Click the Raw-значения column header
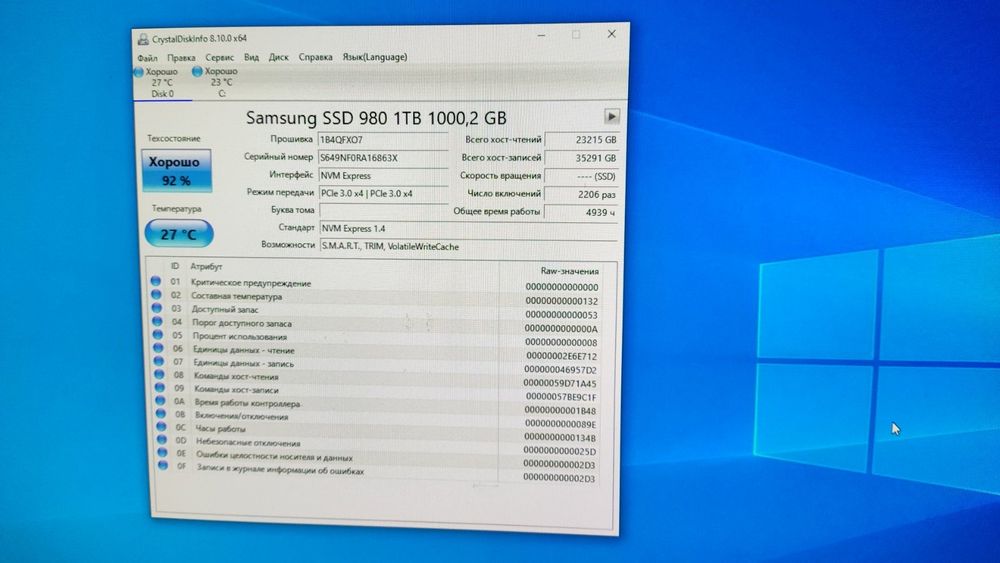Viewport: 1000px width, 563px height. pos(570,271)
